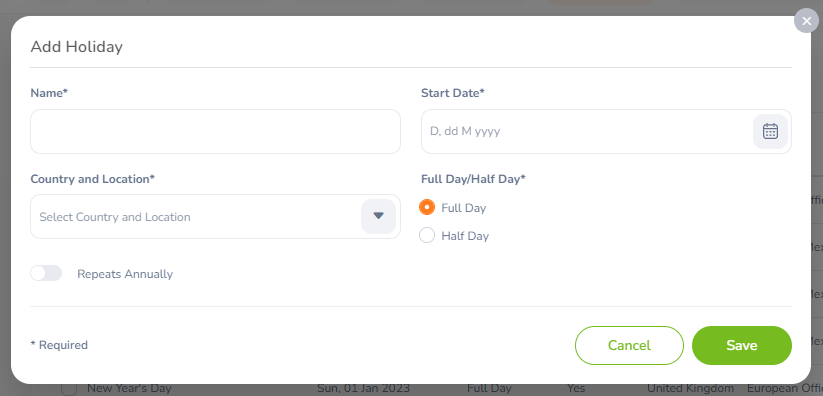Enable the Repeats Annually switch
The image size is (823, 396).
point(46,273)
